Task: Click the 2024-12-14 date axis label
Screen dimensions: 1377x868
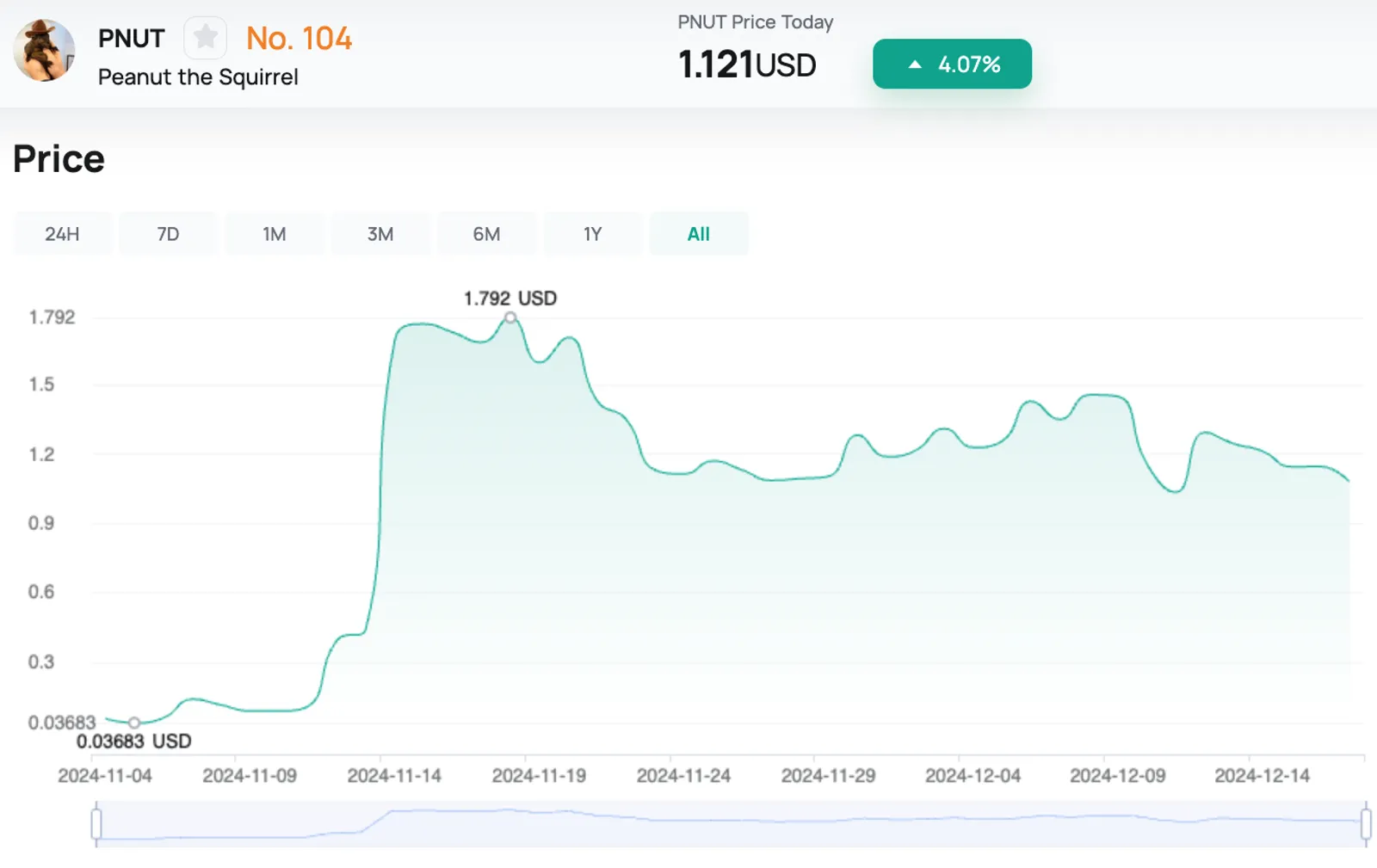Action: pyautogui.click(x=1262, y=776)
